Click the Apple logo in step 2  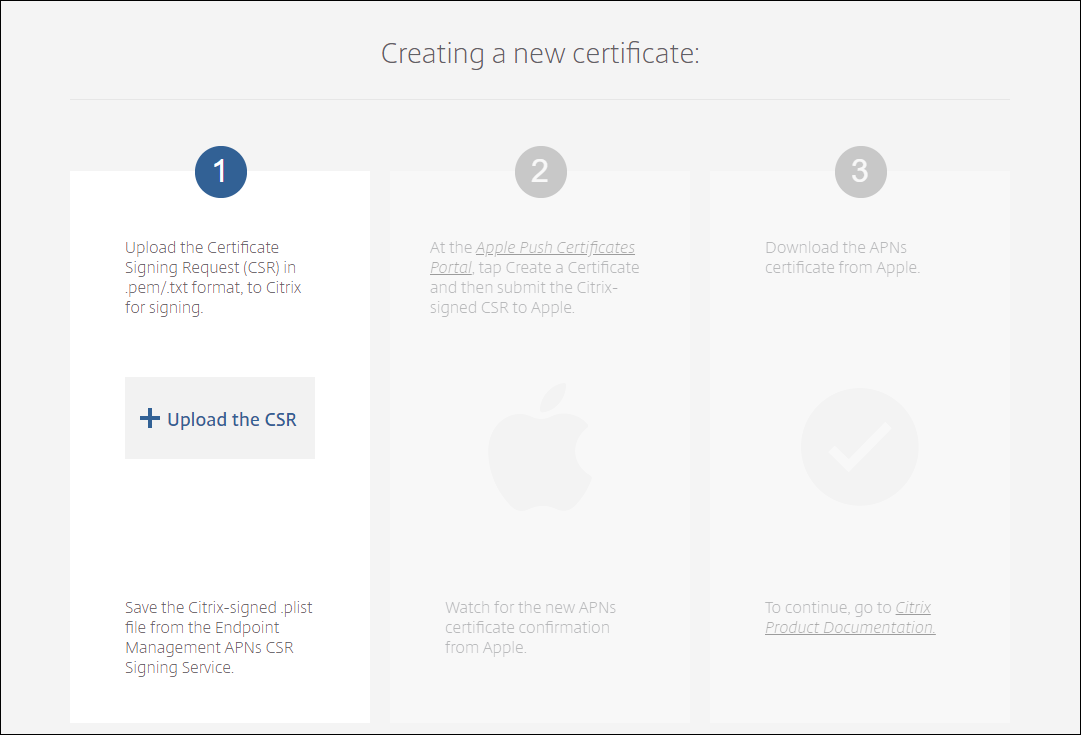[540, 447]
